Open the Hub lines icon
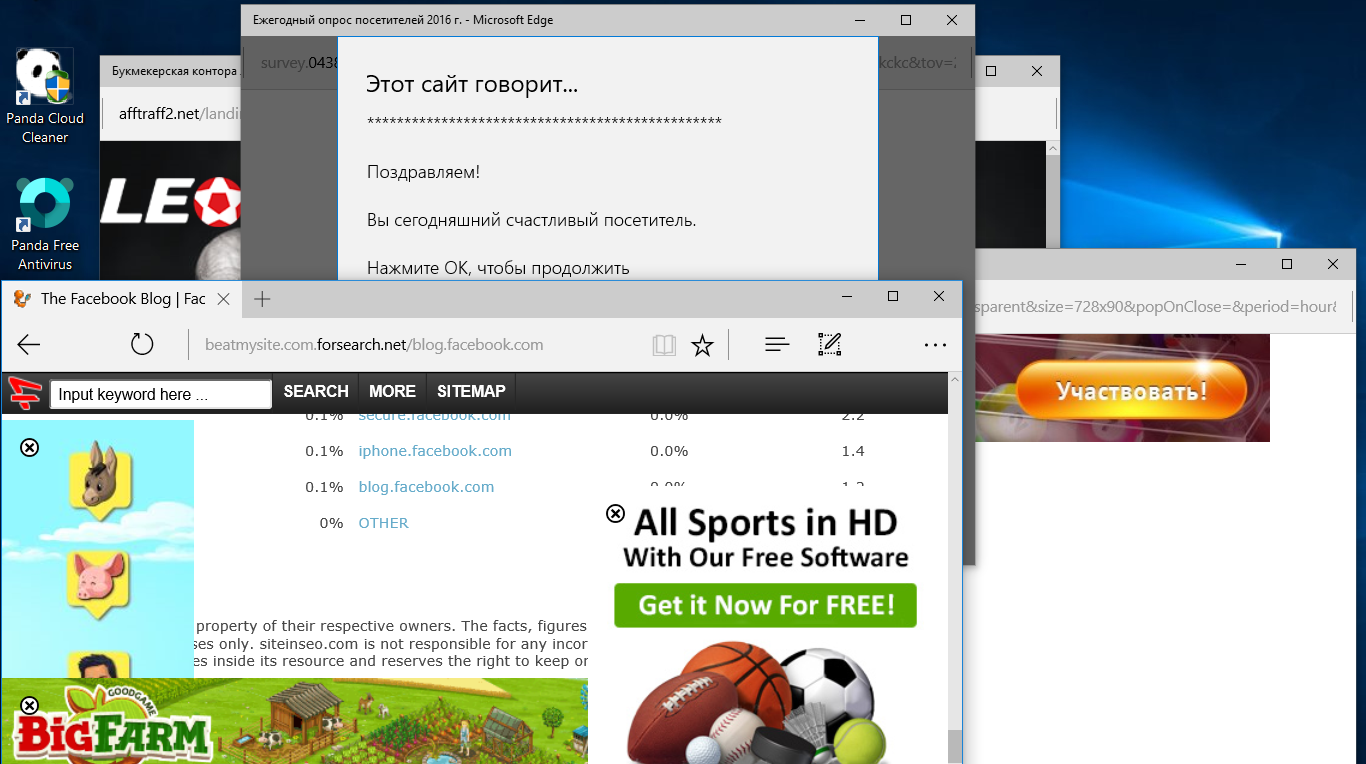The width and height of the screenshot is (1366, 764). 777,345
